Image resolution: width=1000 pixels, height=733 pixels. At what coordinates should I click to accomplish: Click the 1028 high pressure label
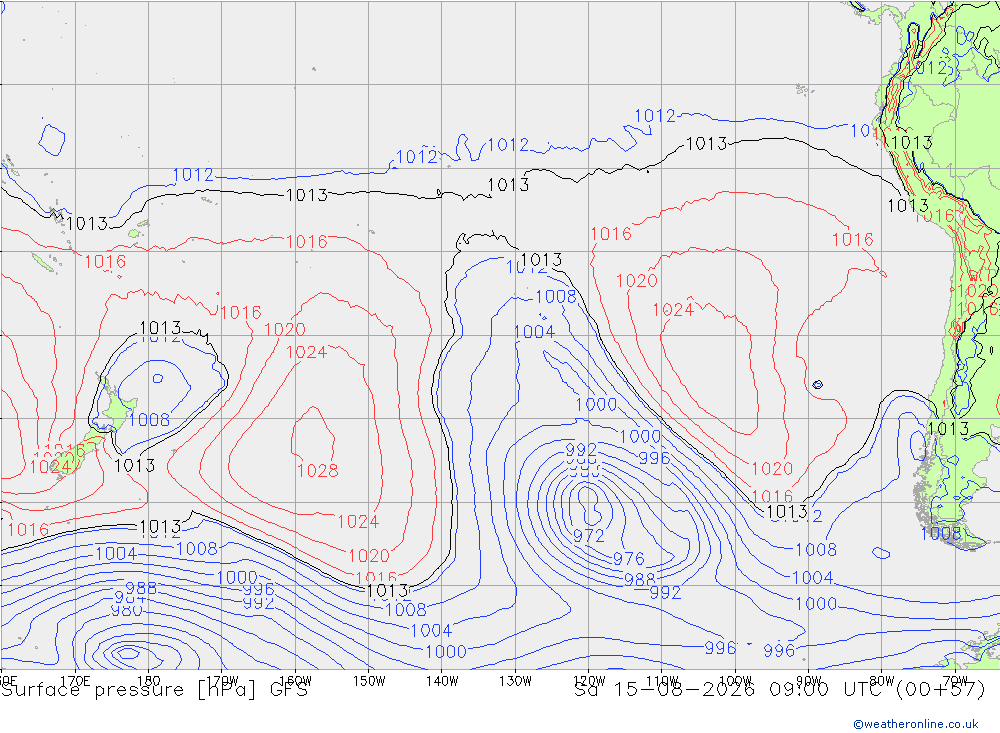(x=318, y=471)
